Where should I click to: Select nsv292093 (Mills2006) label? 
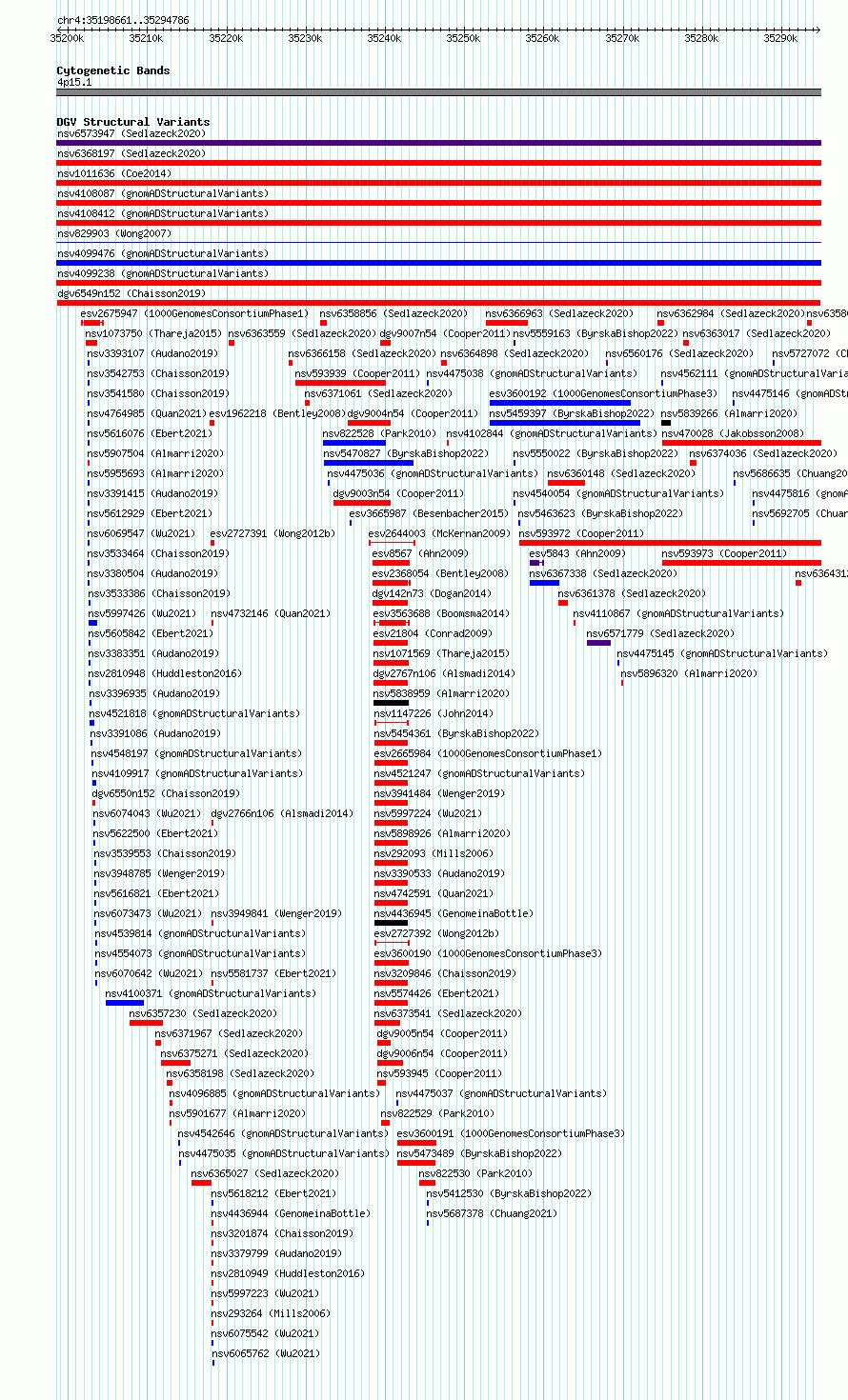tap(434, 853)
